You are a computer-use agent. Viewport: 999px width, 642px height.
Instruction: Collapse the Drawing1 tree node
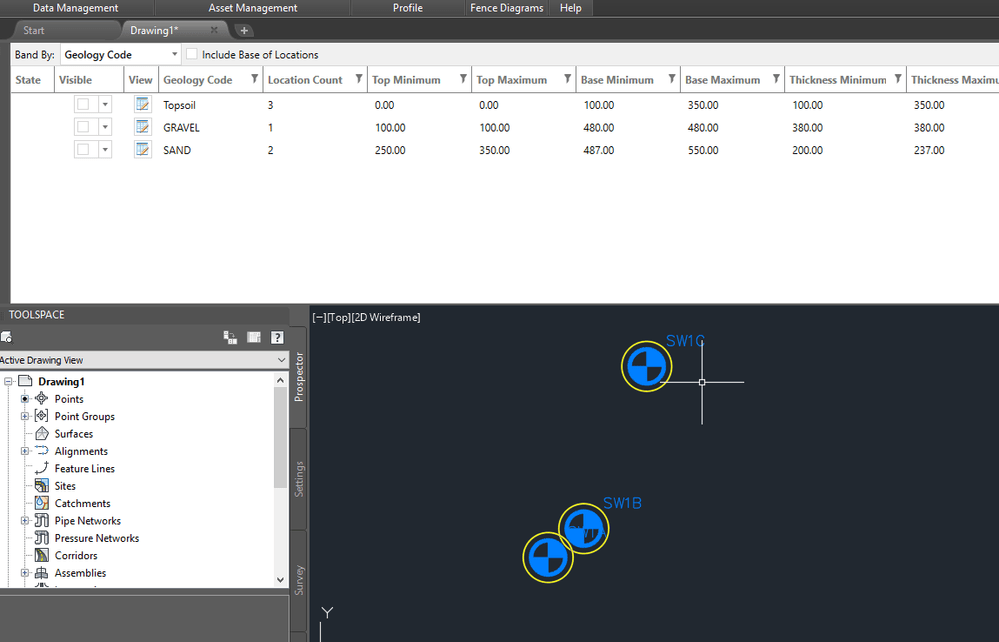point(8,382)
